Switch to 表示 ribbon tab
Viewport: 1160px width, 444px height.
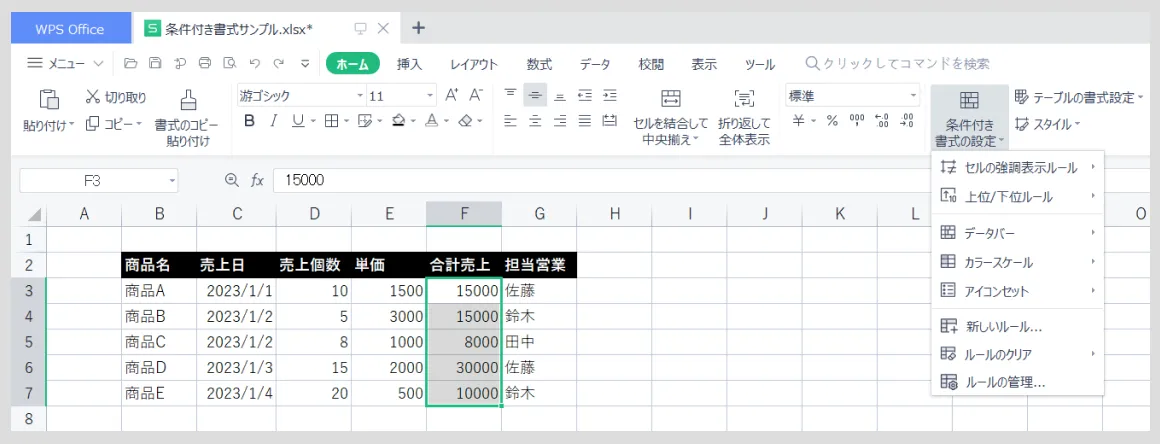(704, 64)
